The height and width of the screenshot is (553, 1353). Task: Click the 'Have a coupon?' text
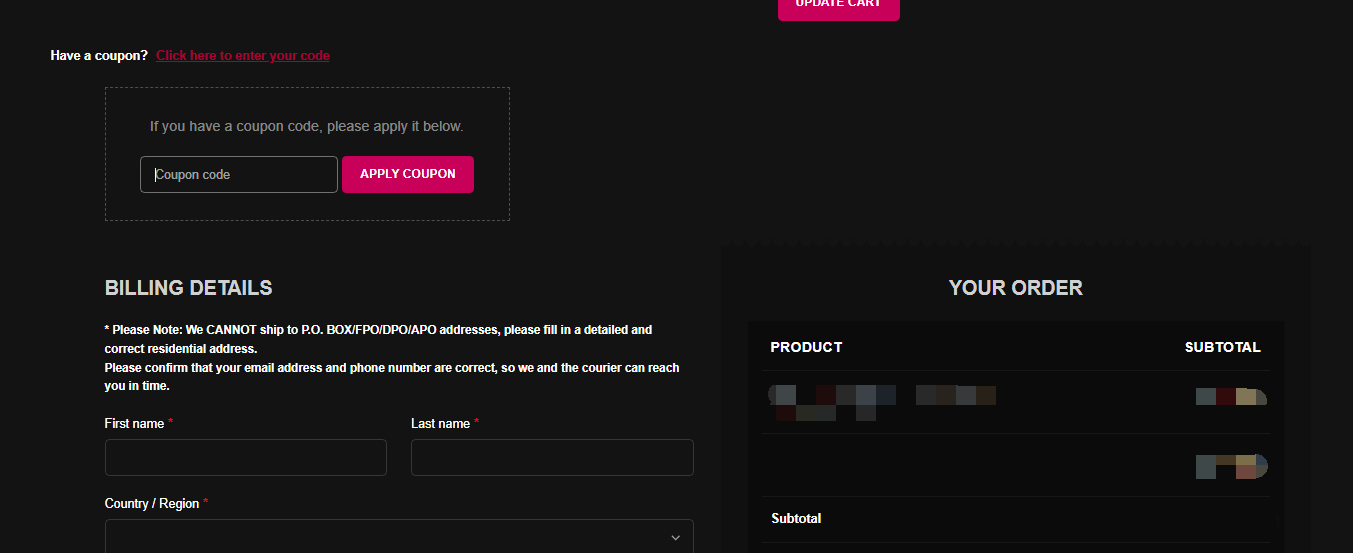[99, 55]
